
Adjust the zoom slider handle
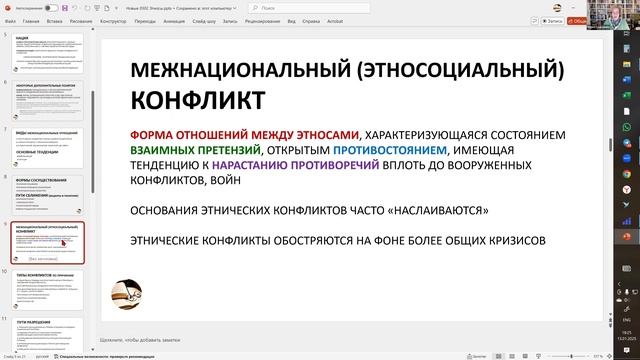571,356
